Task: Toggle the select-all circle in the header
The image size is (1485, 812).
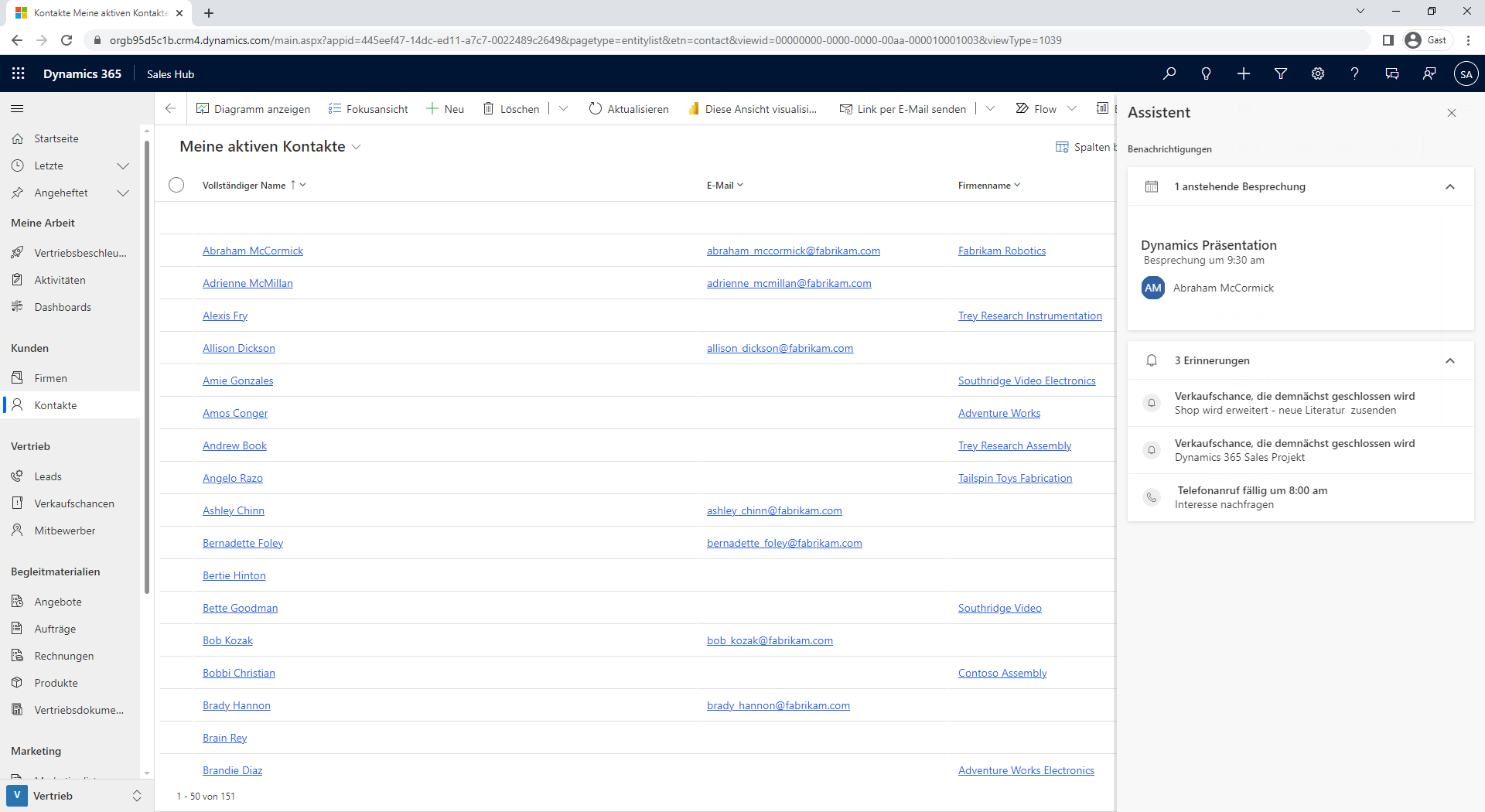Action: point(176,185)
